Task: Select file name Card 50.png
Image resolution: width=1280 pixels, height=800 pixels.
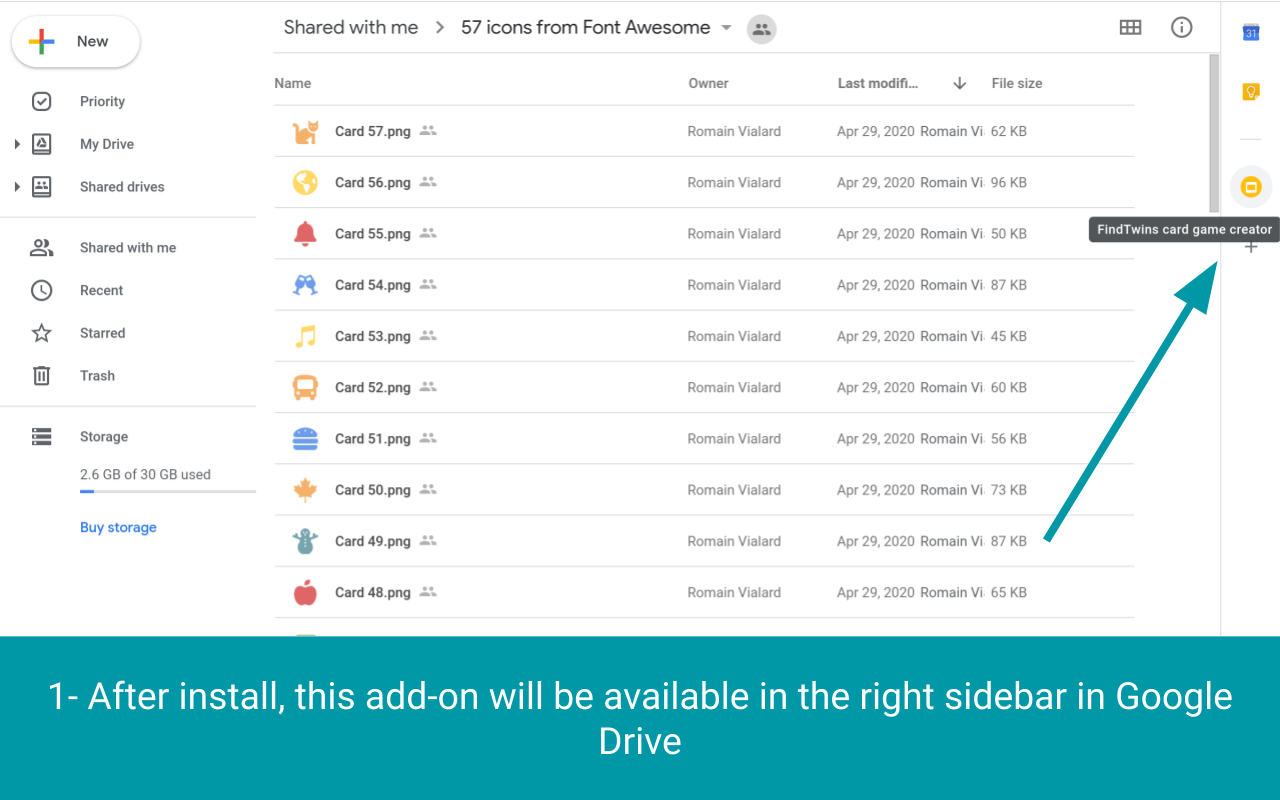Action: pos(373,490)
